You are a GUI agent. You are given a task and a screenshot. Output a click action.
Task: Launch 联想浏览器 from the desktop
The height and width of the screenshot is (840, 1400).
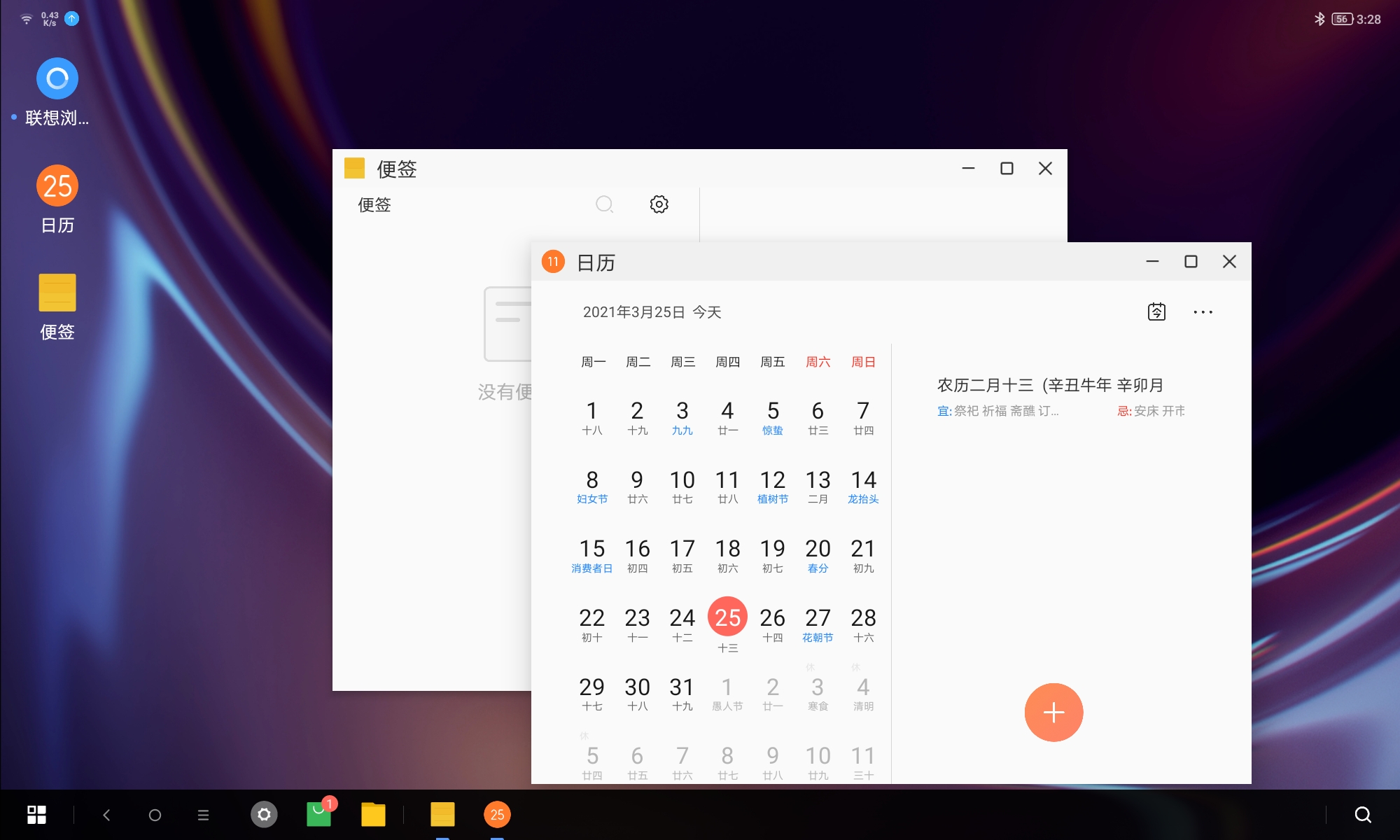[x=57, y=78]
